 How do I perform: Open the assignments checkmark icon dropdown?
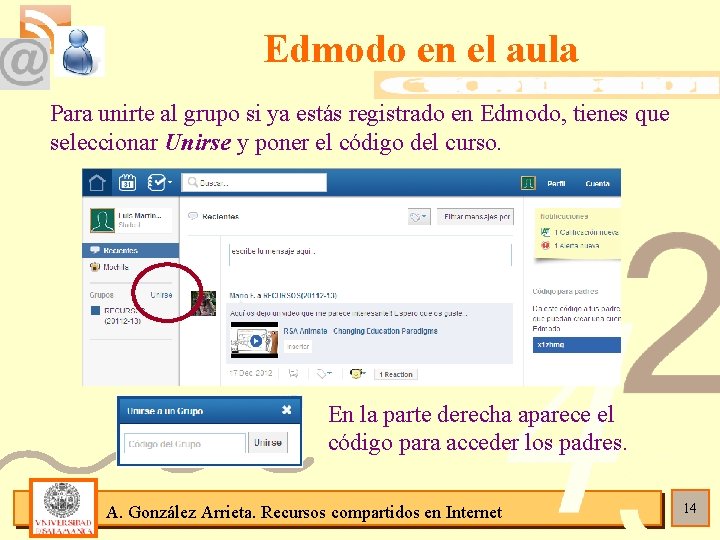[x=159, y=183]
